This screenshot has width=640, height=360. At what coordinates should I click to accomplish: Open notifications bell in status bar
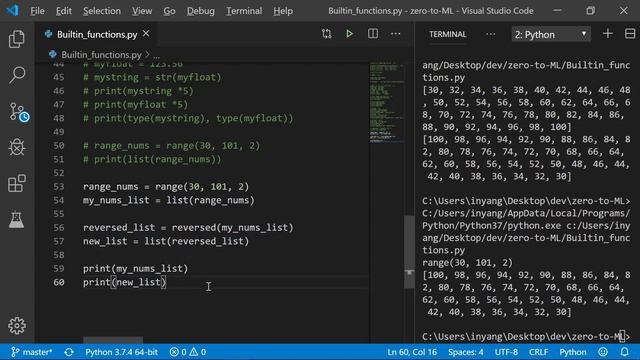pos(624,352)
